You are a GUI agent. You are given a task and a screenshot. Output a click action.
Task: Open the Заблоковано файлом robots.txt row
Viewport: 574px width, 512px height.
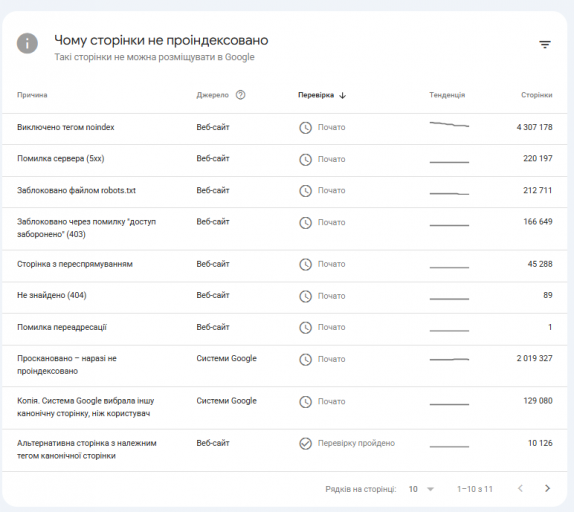coord(285,192)
